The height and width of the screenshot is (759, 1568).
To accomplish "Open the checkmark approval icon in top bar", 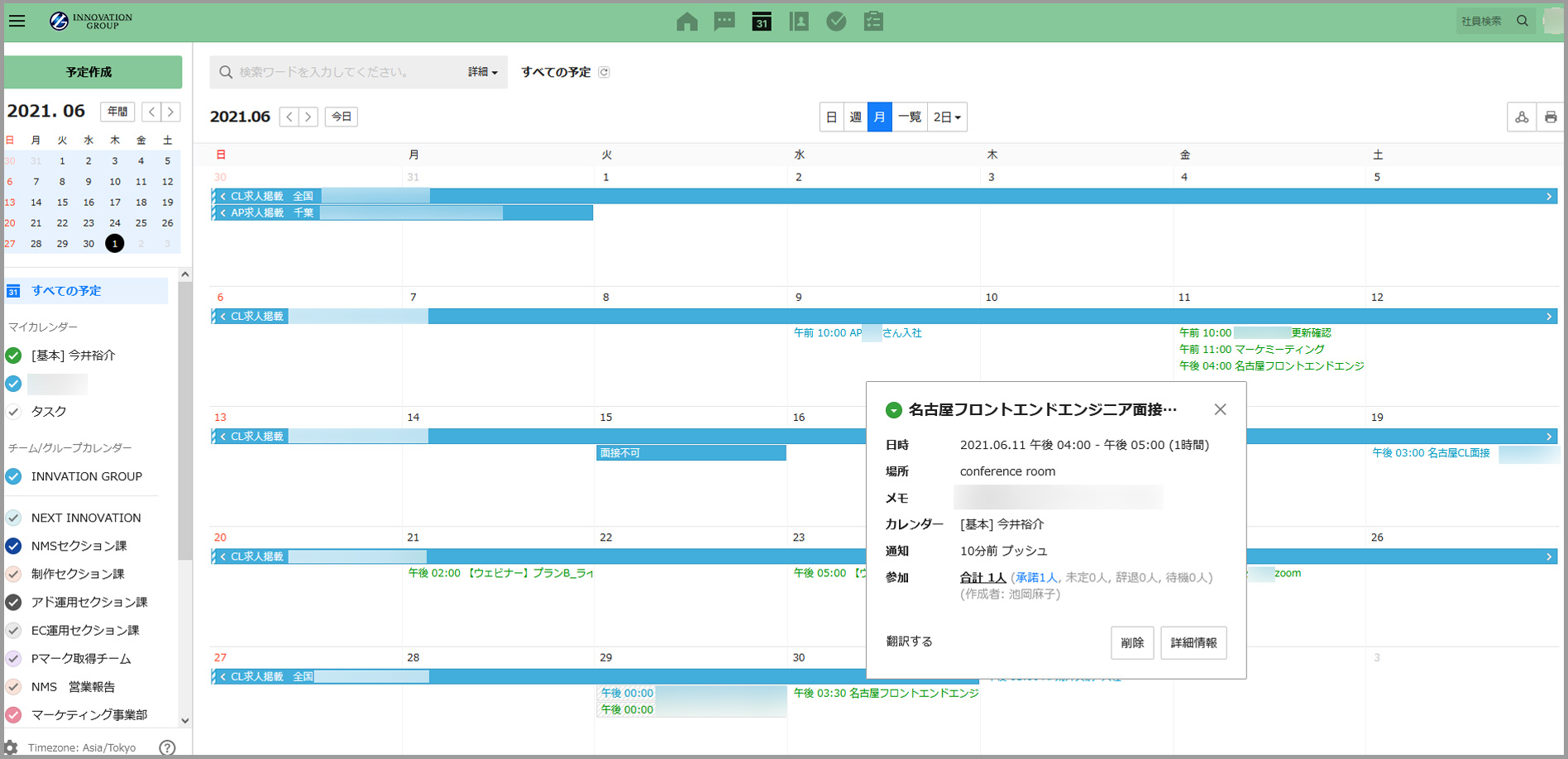I will pyautogui.click(x=836, y=21).
